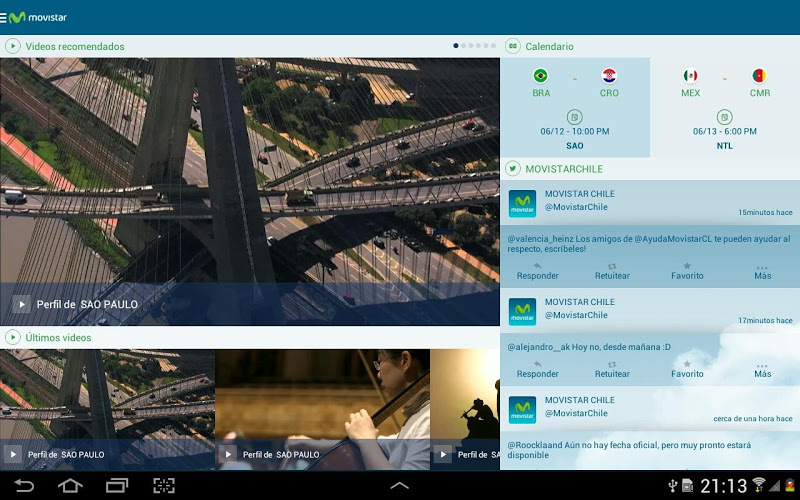Open the @Roocklaand tweet text
800x500 pixels.
click(x=629, y=450)
